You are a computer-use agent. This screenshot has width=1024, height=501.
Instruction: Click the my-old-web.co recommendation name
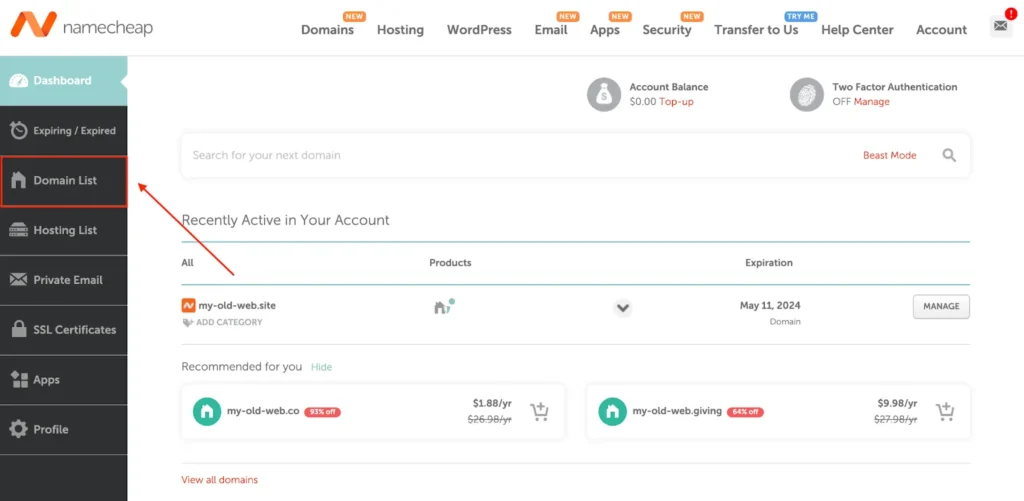point(263,411)
